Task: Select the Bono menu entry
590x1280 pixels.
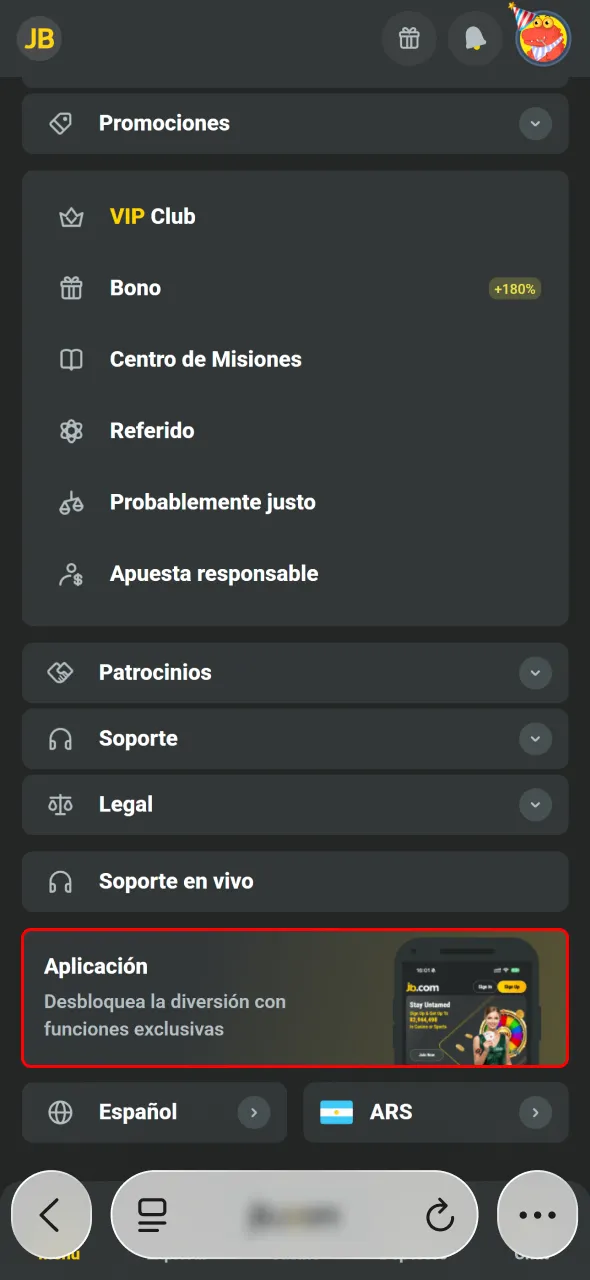Action: [x=135, y=288]
